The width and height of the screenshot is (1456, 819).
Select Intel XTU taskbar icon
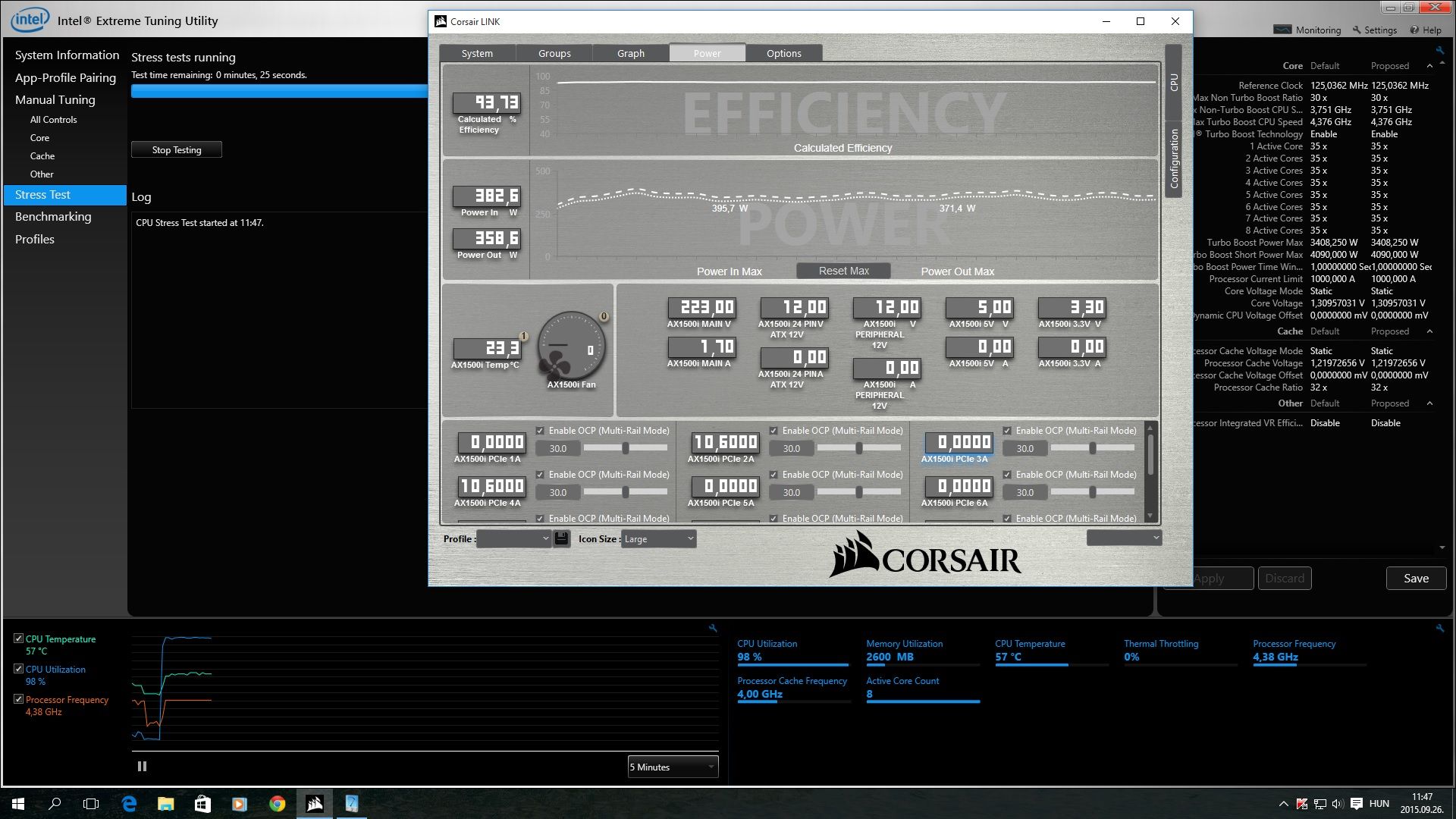pos(351,804)
